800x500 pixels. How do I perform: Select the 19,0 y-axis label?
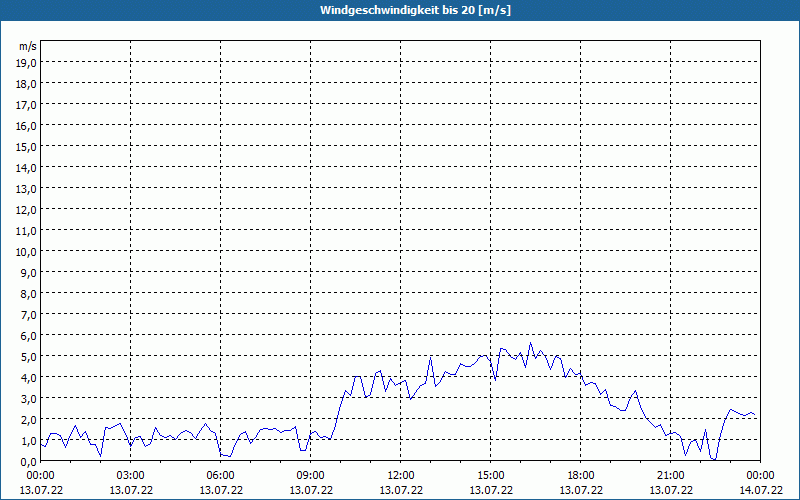point(26,63)
